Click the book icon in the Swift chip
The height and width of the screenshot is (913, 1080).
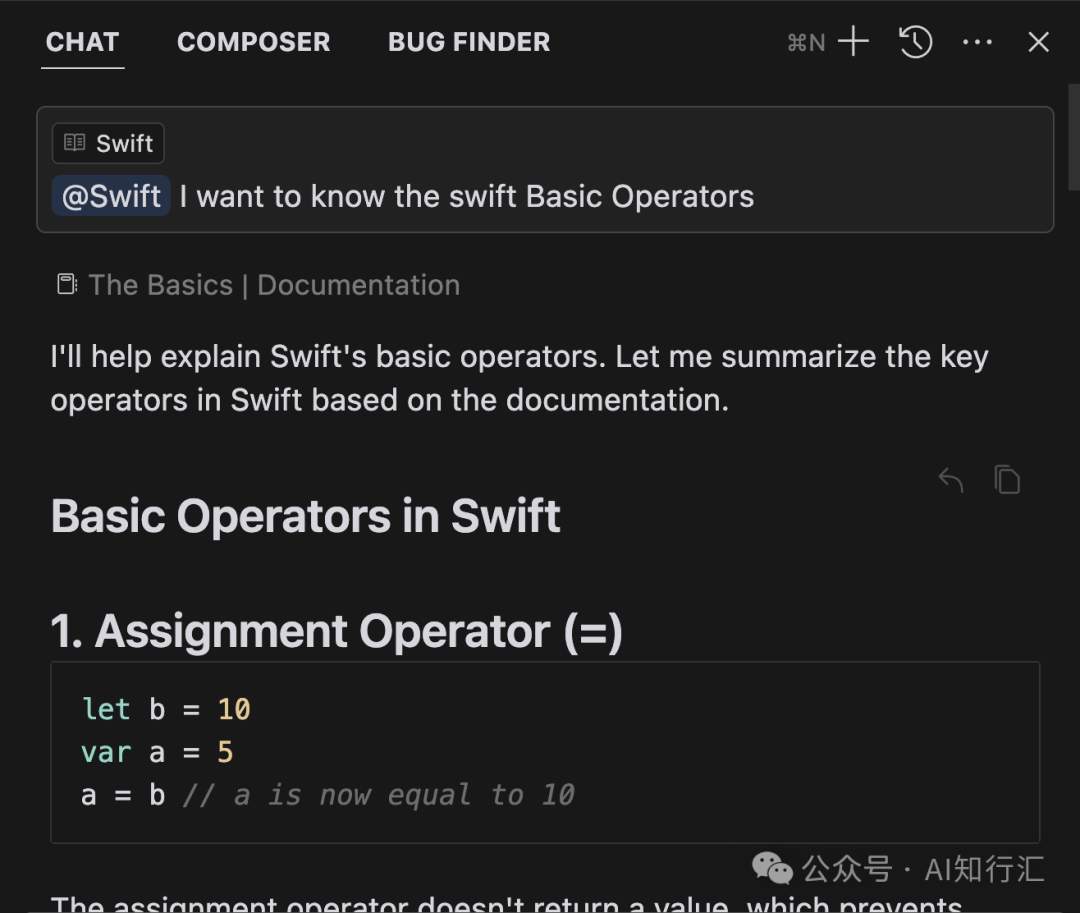(74, 143)
